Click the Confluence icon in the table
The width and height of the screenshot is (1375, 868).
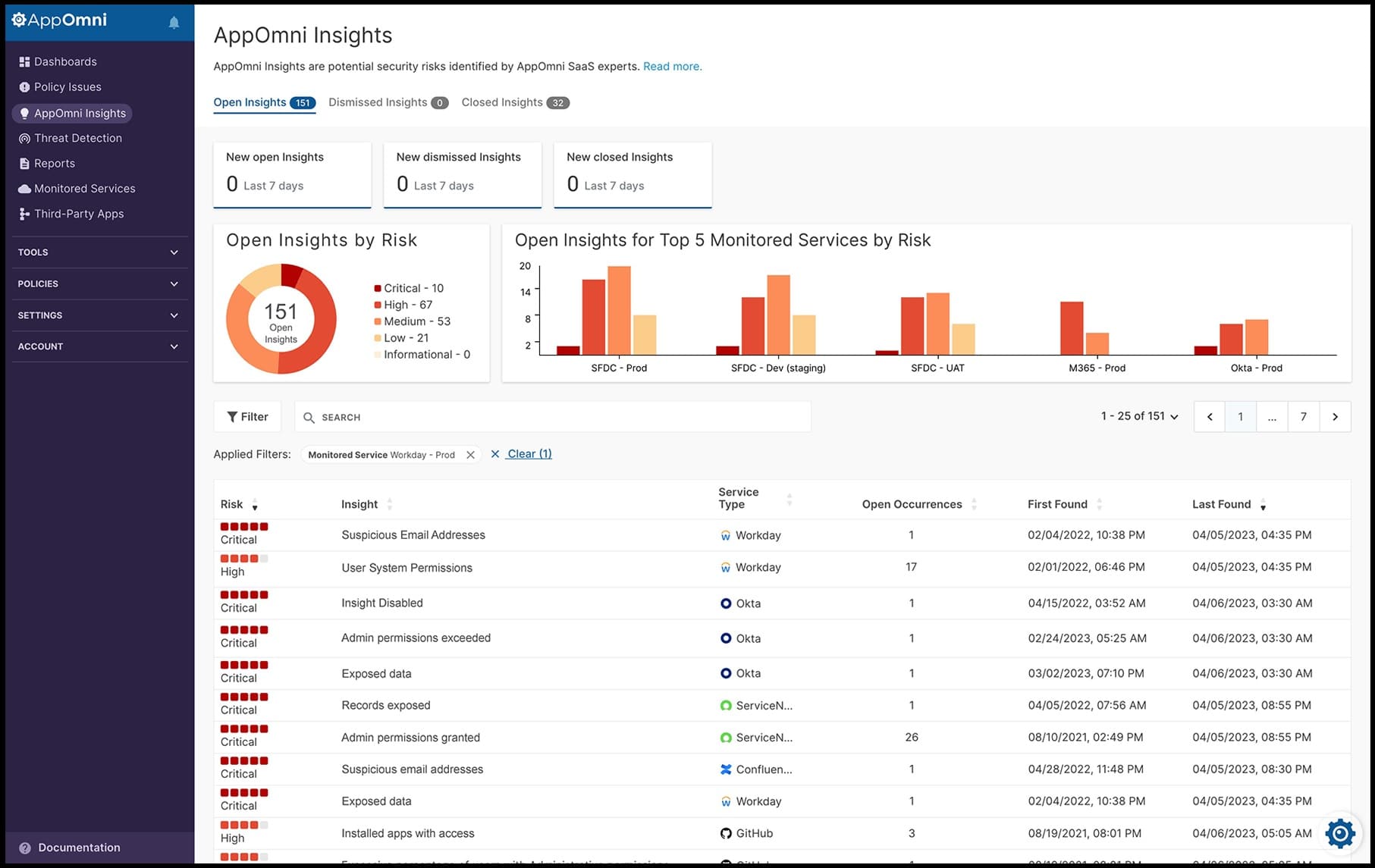coord(726,769)
